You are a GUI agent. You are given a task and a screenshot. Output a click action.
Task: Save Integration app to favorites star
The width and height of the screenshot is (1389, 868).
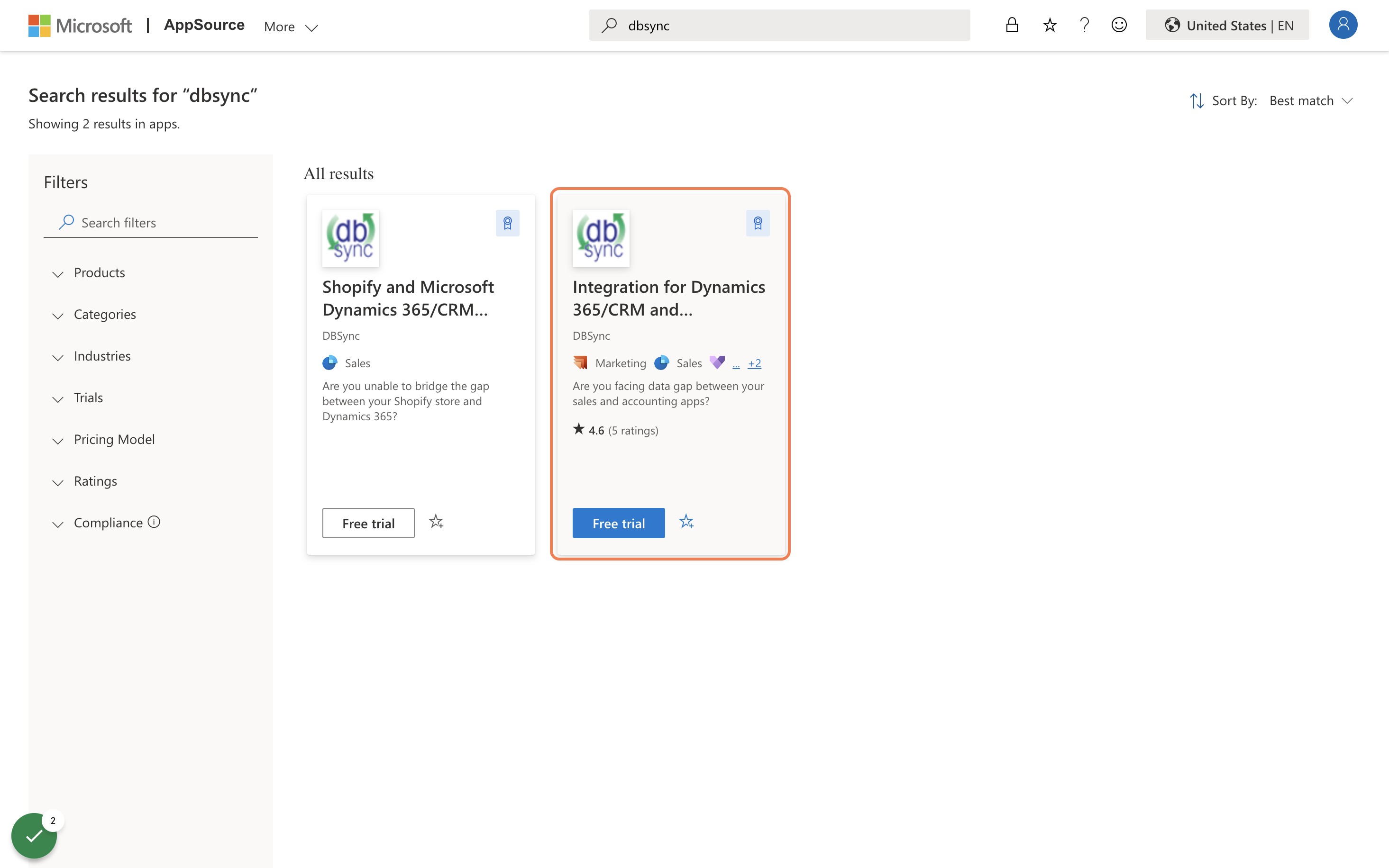pos(687,522)
